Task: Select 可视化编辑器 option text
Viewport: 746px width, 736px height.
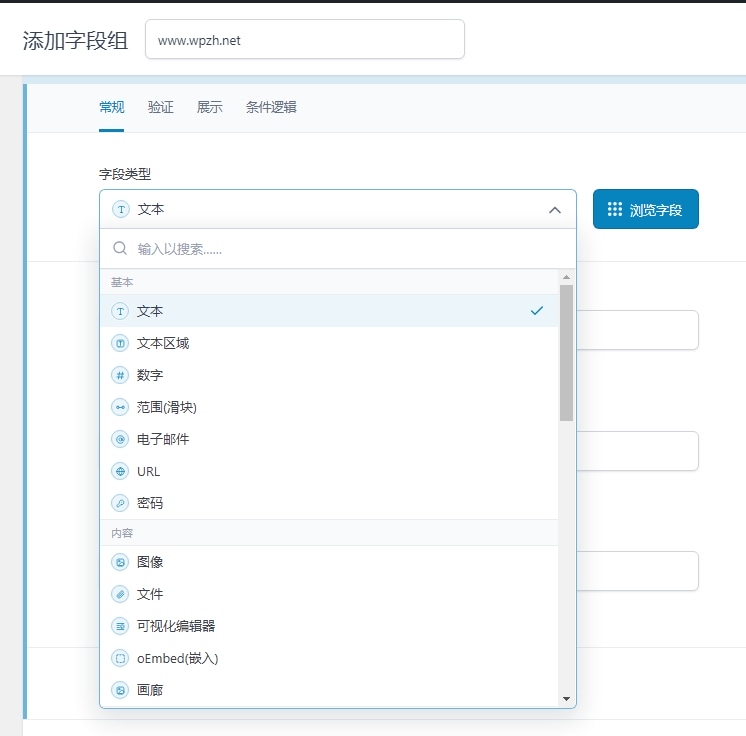Action: click(x=176, y=626)
